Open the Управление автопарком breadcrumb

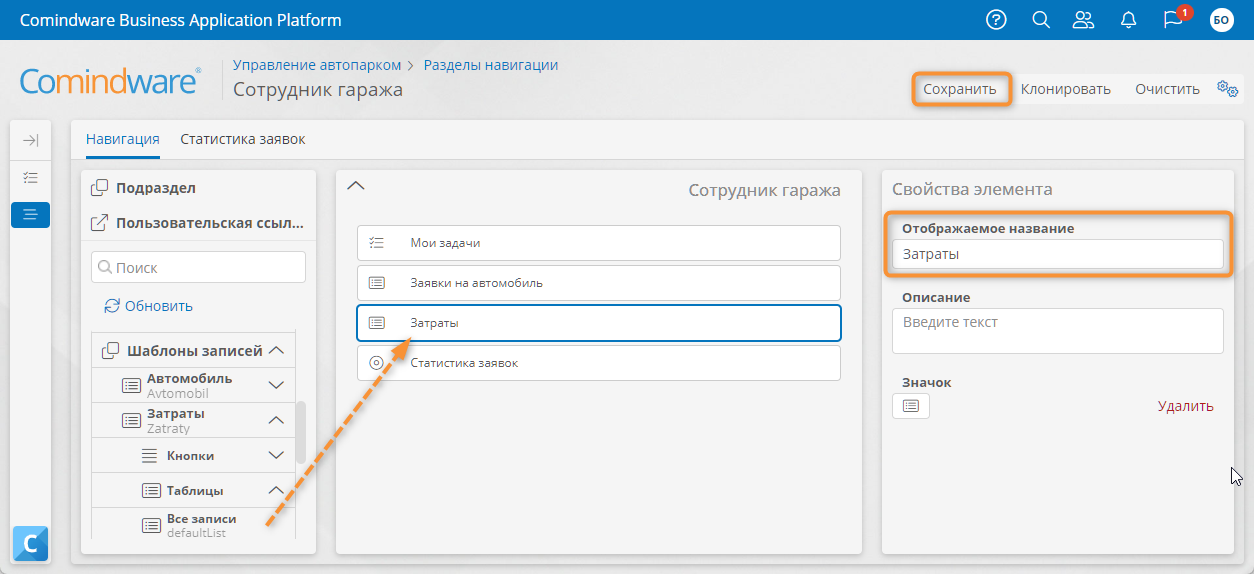(x=317, y=65)
